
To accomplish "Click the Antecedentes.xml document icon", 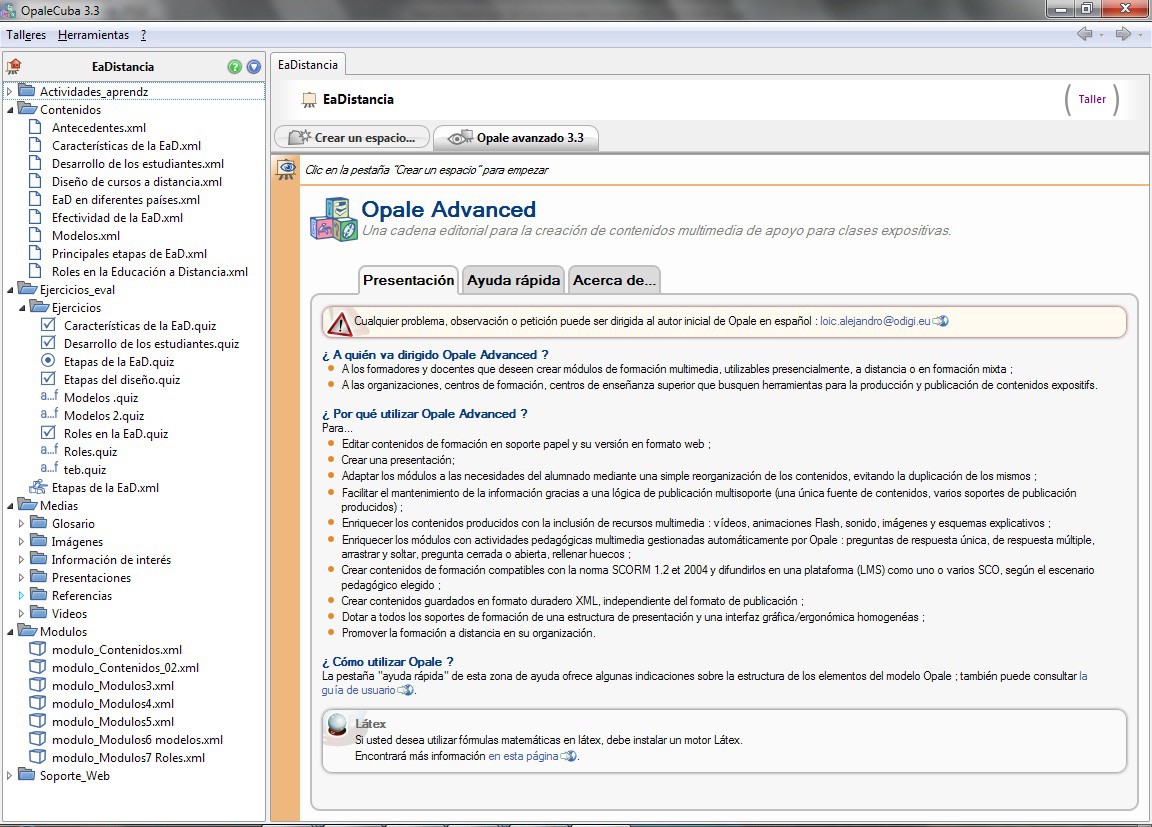I will click(35, 127).
